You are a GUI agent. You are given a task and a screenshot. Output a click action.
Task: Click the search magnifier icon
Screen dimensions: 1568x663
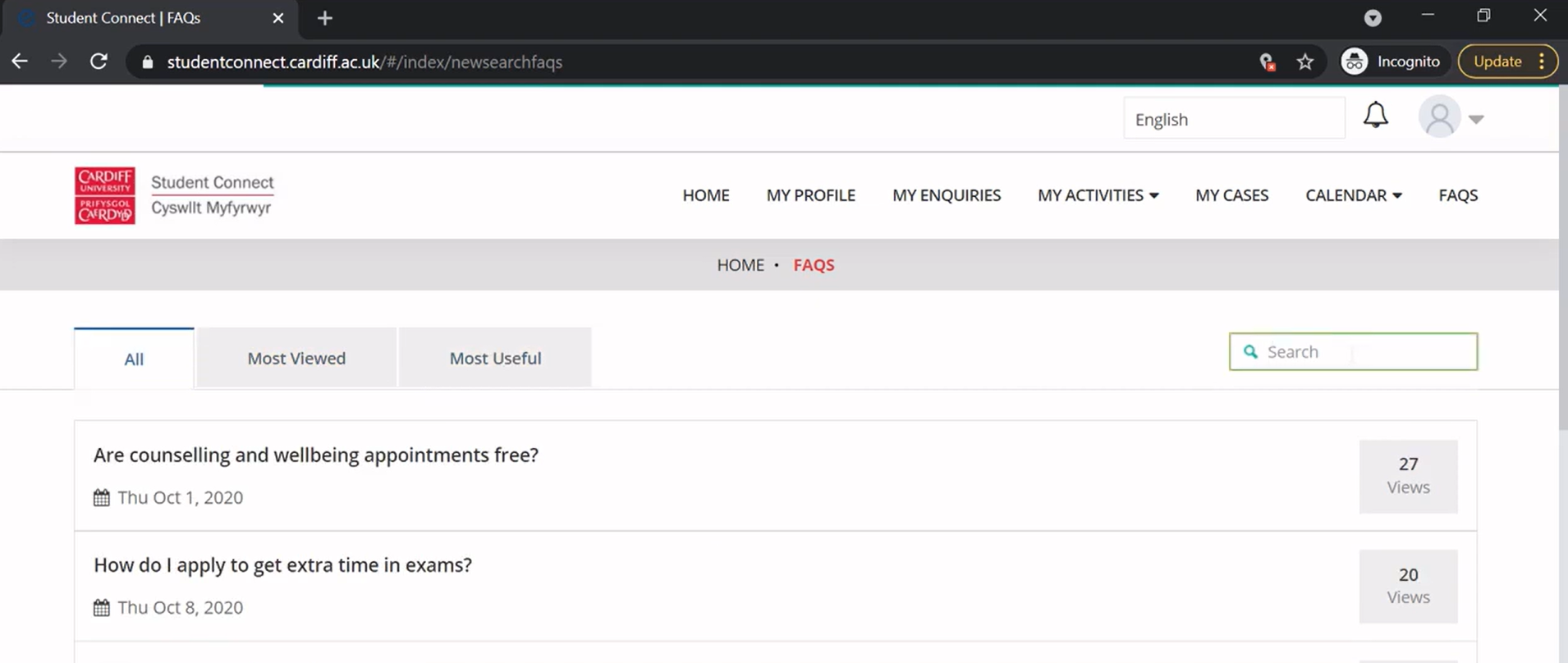(x=1250, y=352)
